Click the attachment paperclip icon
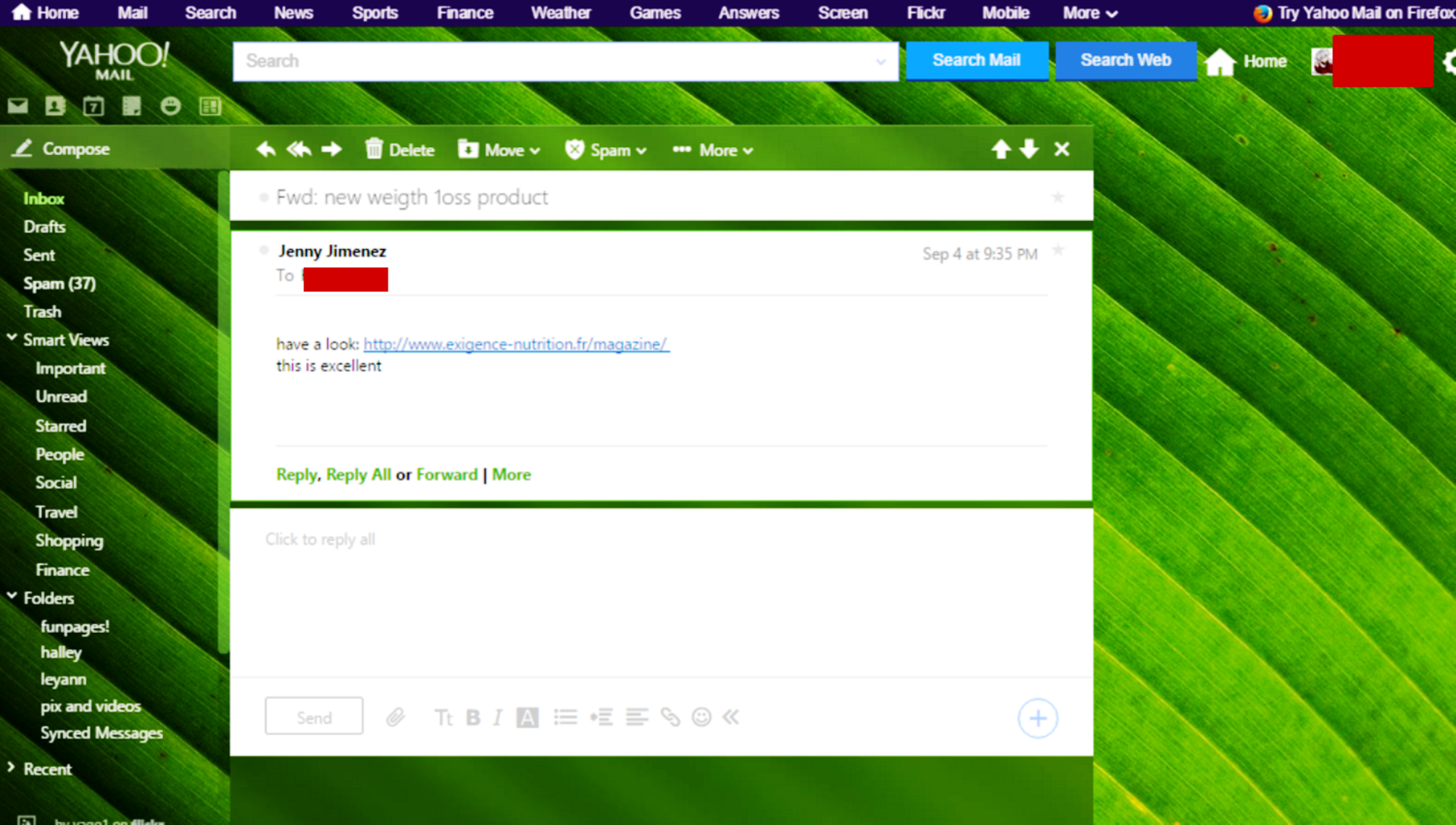Image resolution: width=1456 pixels, height=825 pixels. tap(395, 717)
